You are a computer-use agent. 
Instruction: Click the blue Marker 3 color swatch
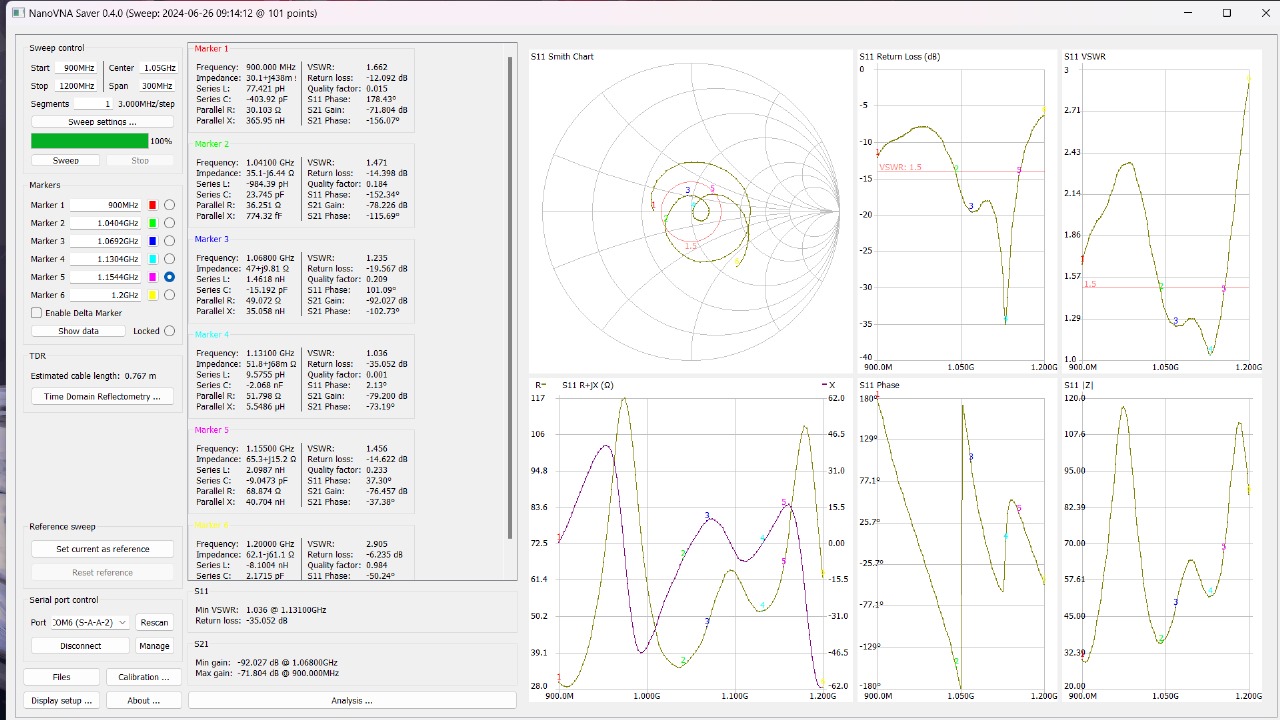click(x=152, y=241)
